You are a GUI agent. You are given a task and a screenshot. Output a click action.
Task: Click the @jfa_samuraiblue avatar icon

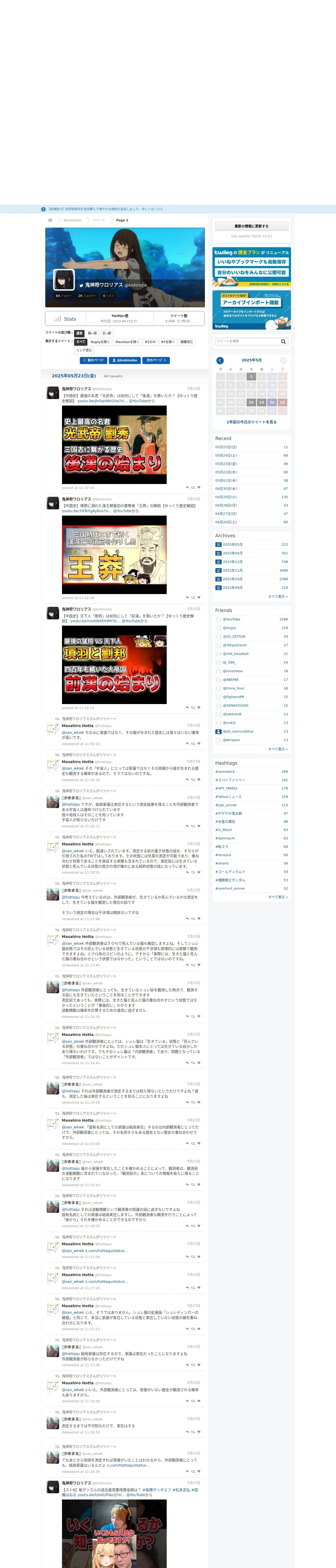click(218, 732)
